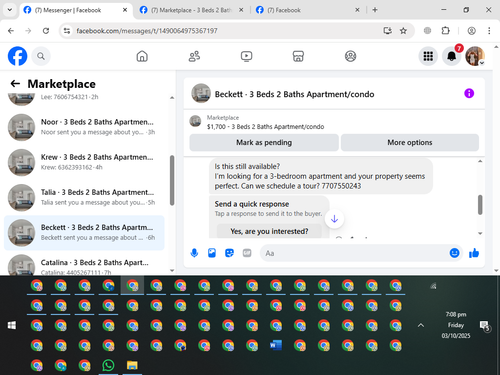Open the Chrome profile icon
The height and width of the screenshot is (375, 500).
coord(471,31)
